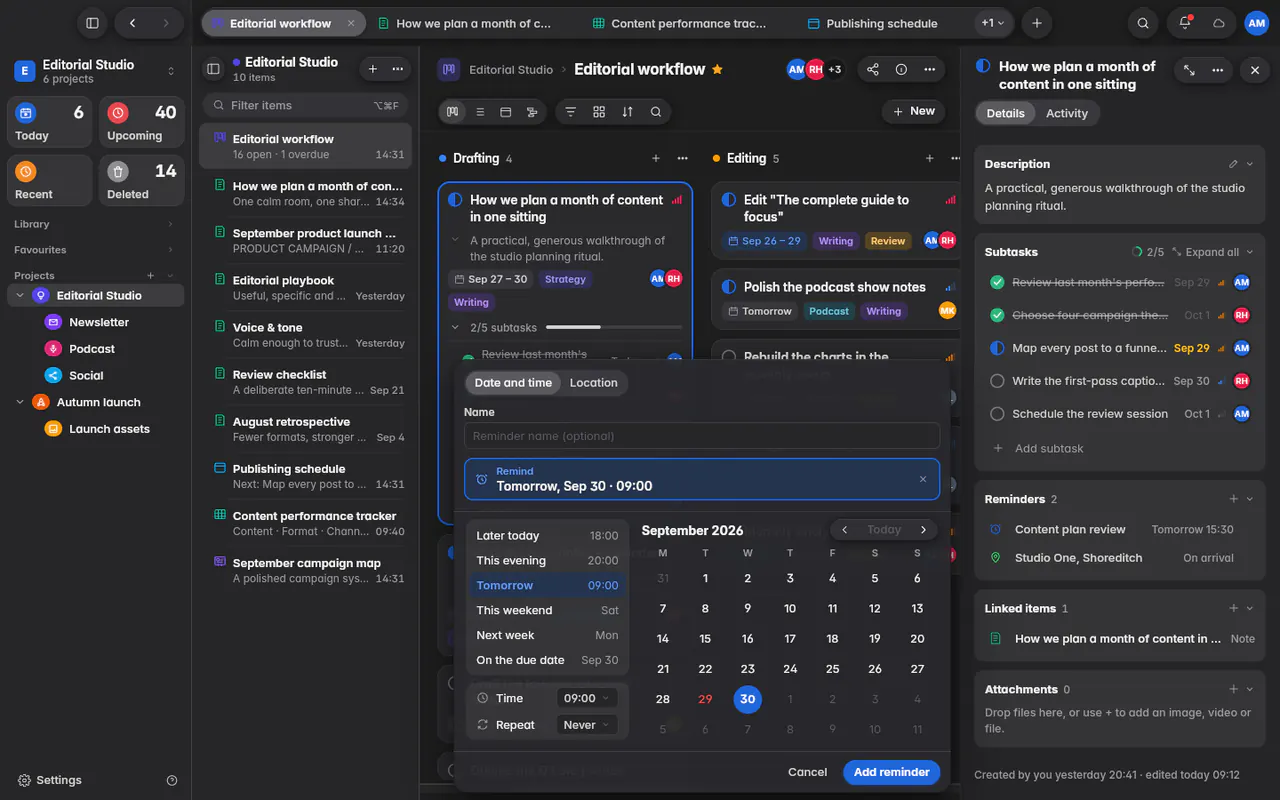Choose the "This weekend" quick option
The width and height of the screenshot is (1280, 800).
(548, 610)
